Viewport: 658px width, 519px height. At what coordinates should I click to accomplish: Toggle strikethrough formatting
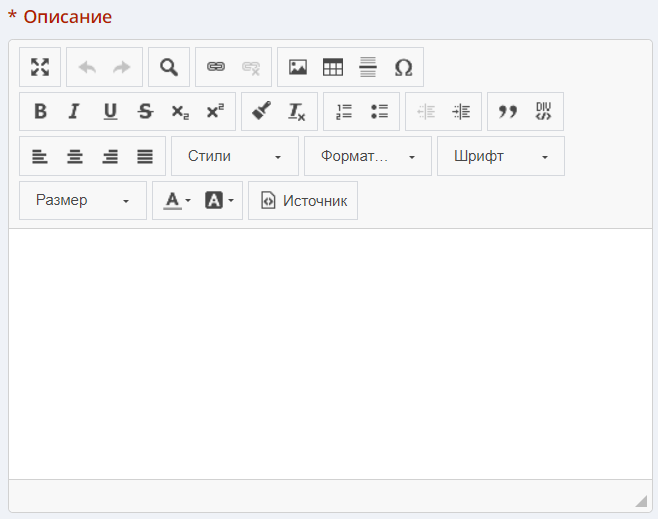[x=145, y=112]
